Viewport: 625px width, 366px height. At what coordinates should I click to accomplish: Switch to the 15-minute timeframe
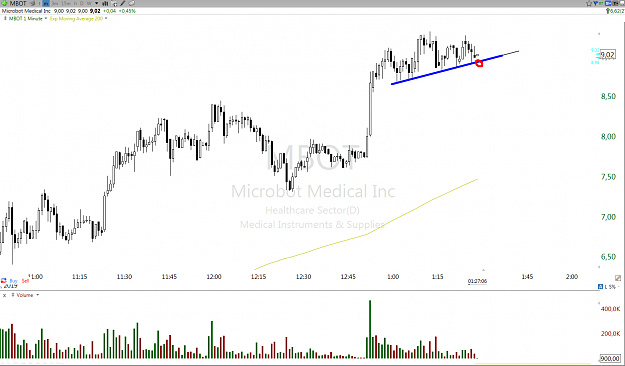click(66, 3)
